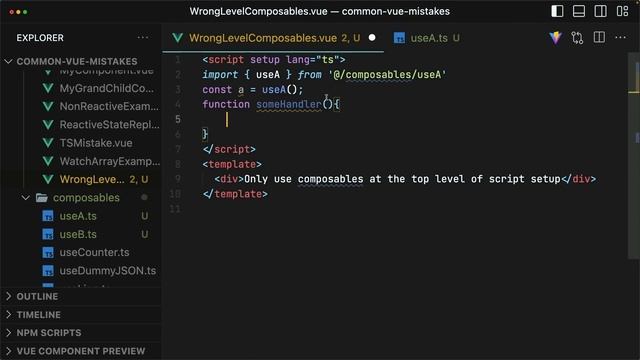Expand the VUE COMPONENT PREVIEW section
The image size is (640, 360).
81,351
